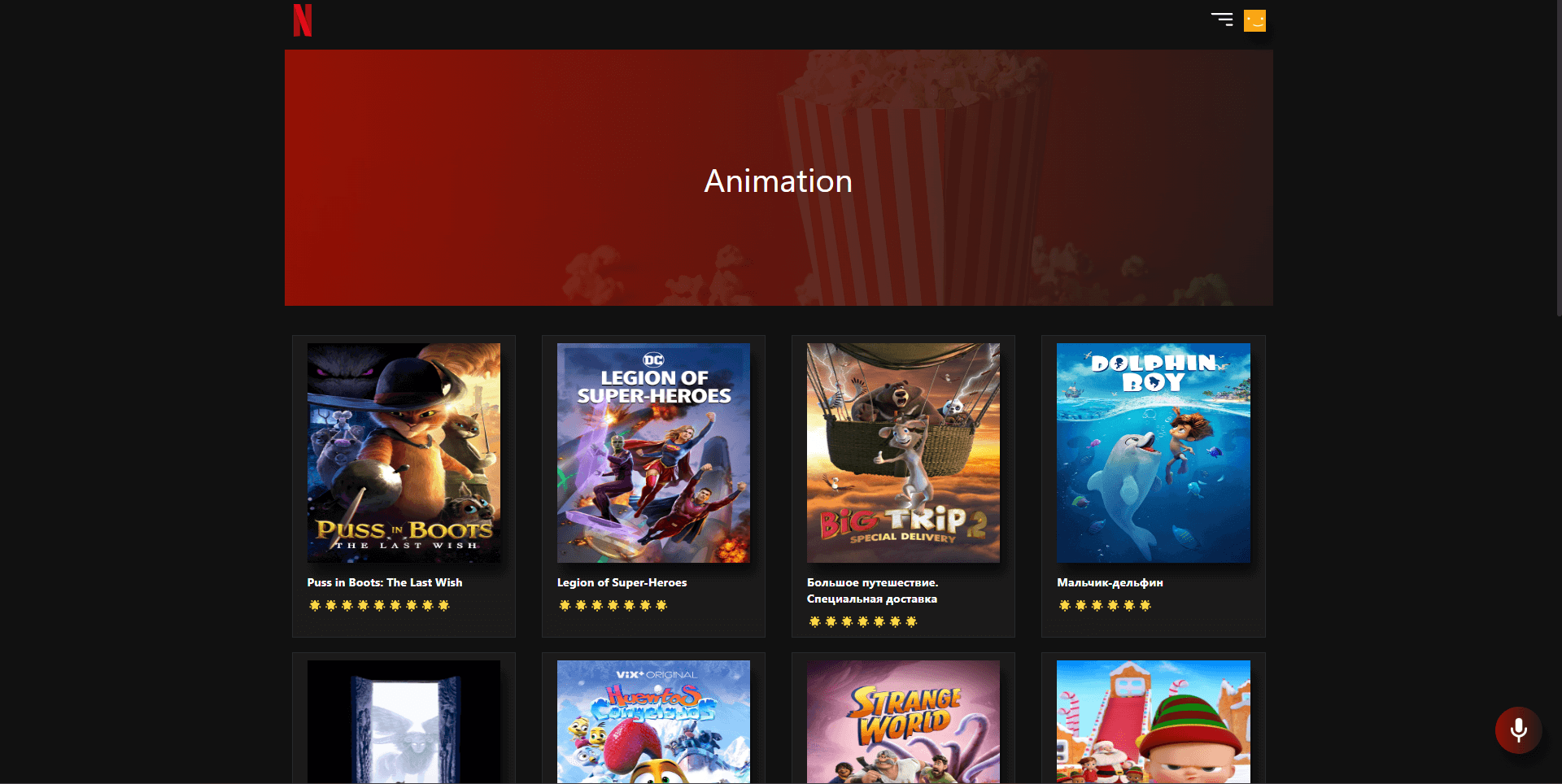Click the Legion of Super-Heroes title link
This screenshot has height=784, width=1562.
[x=622, y=582]
